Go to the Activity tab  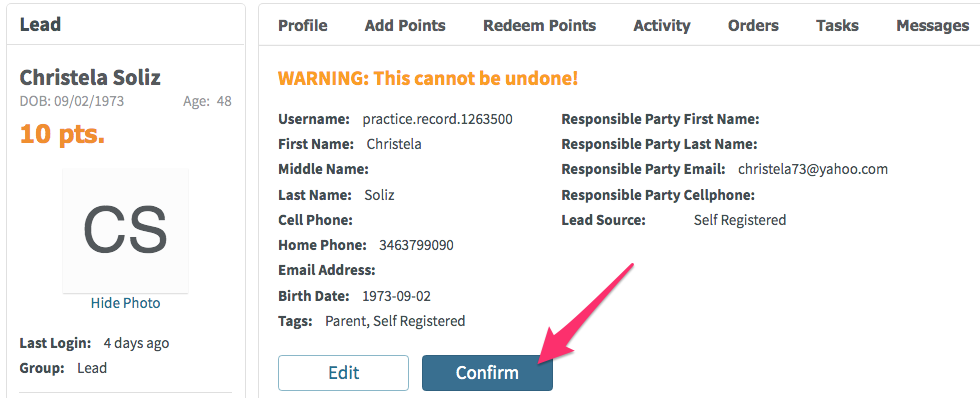[x=662, y=26]
